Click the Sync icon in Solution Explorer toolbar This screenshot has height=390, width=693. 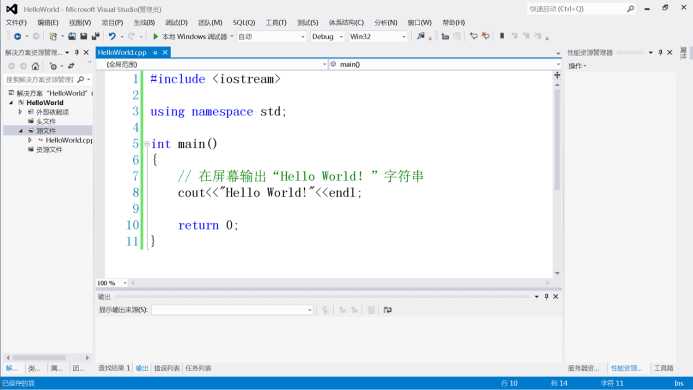(x=71, y=66)
